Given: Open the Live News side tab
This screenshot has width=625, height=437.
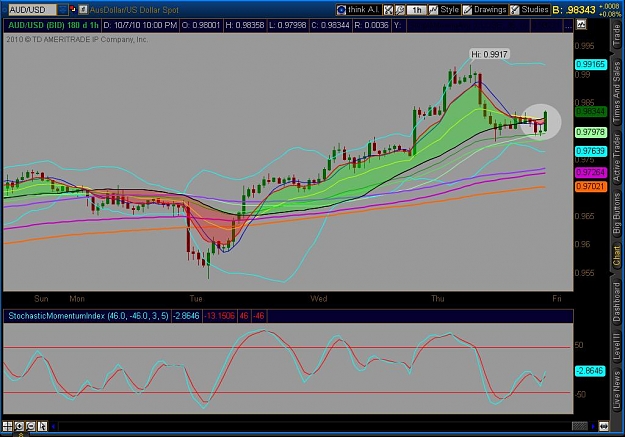Looking at the screenshot, I should pyautogui.click(x=617, y=390).
